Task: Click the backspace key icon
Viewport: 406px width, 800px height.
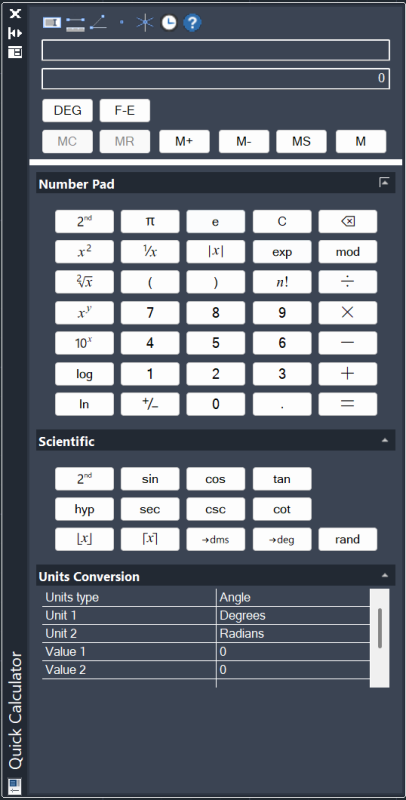Action: click(348, 221)
